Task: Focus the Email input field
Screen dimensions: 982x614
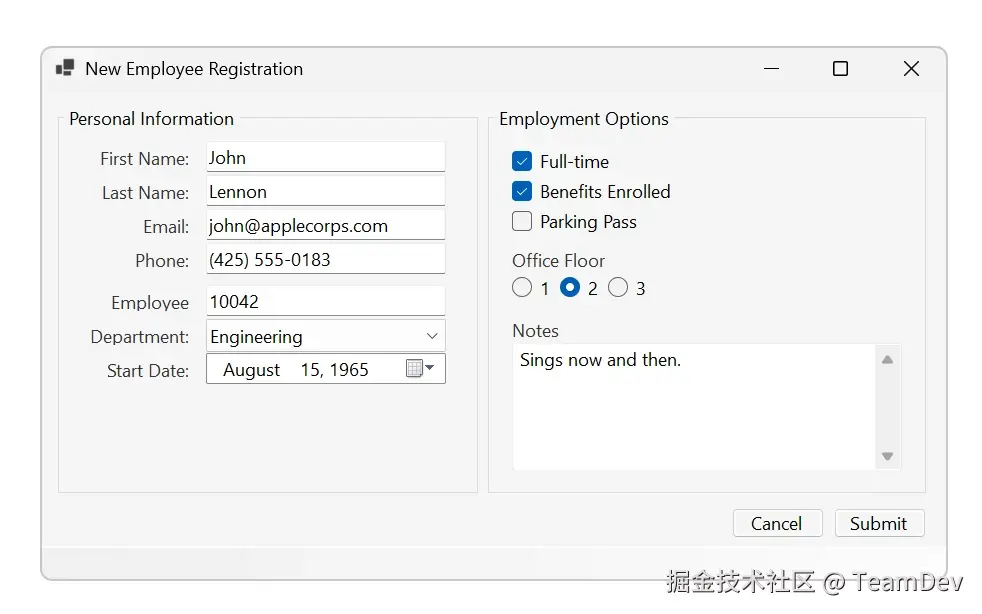Action: (x=325, y=225)
